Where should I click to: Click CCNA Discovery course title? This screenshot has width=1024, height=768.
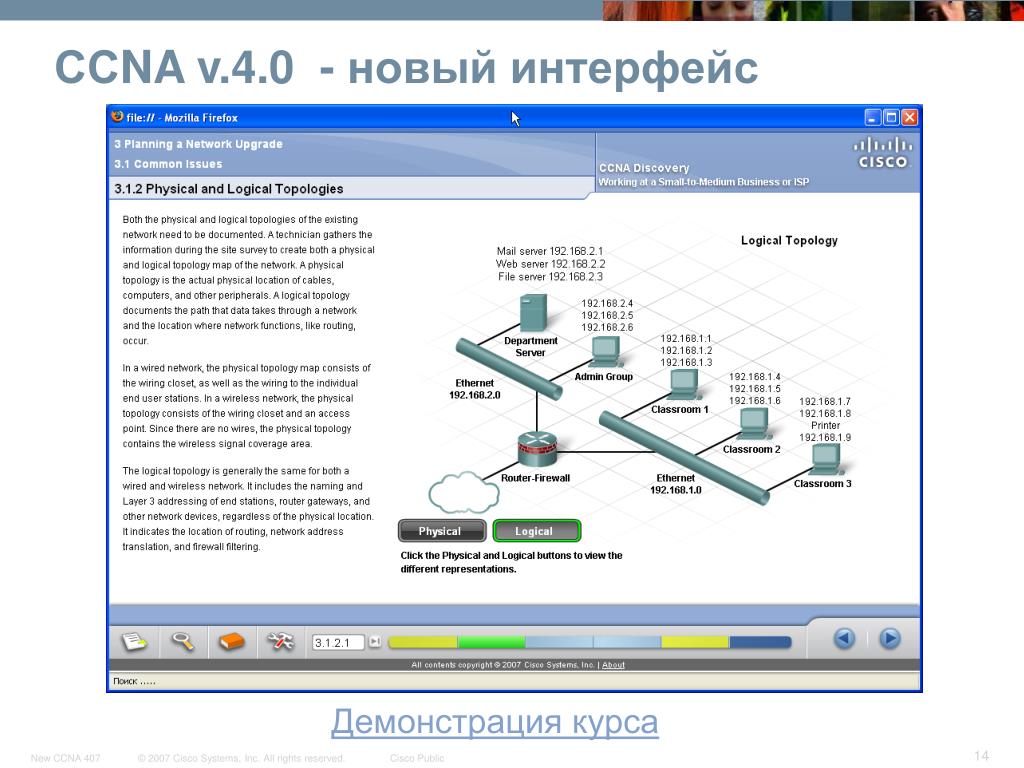(x=644, y=168)
